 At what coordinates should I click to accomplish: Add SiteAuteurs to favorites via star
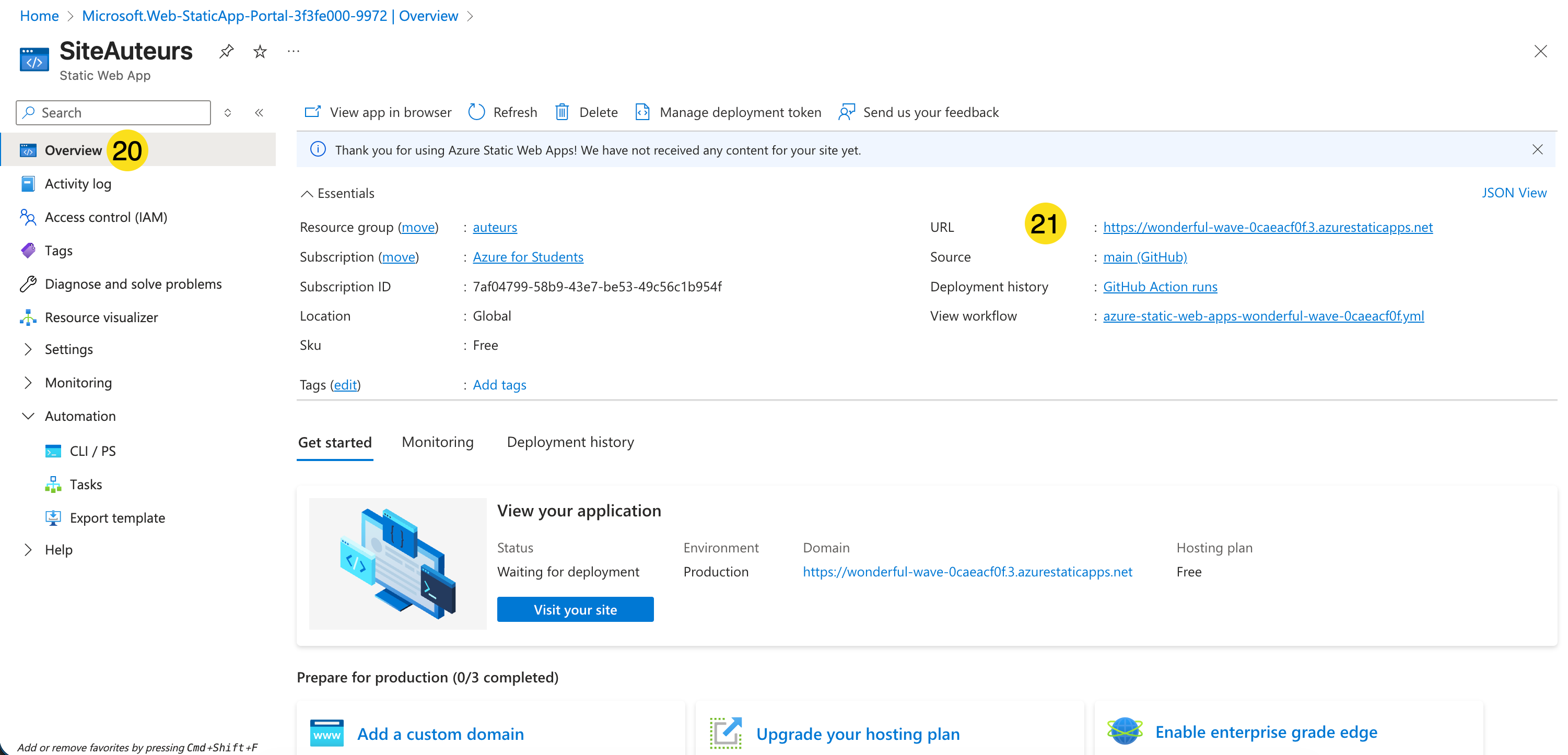[x=259, y=51]
